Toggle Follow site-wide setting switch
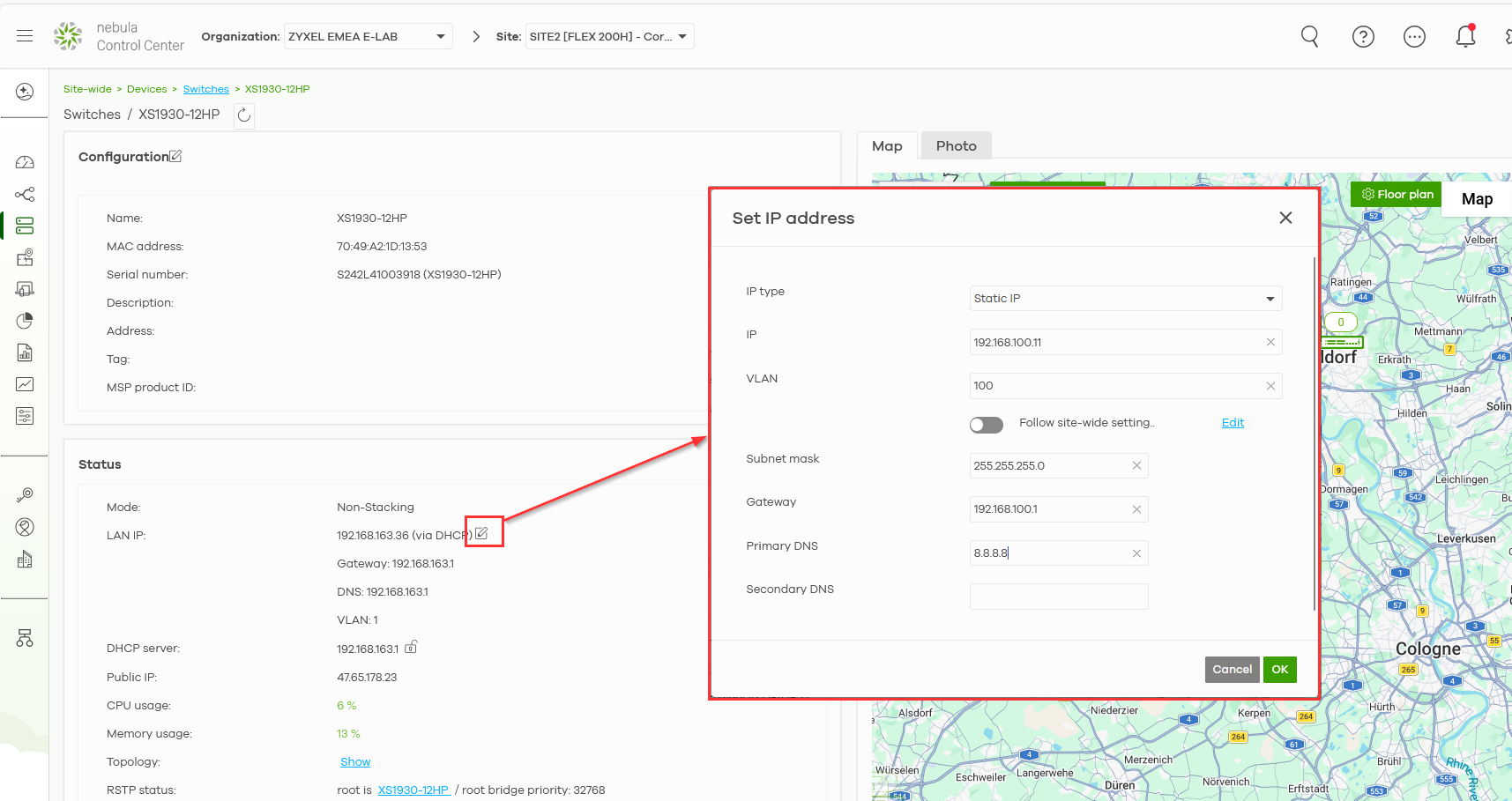The width and height of the screenshot is (1512, 801). coord(987,425)
